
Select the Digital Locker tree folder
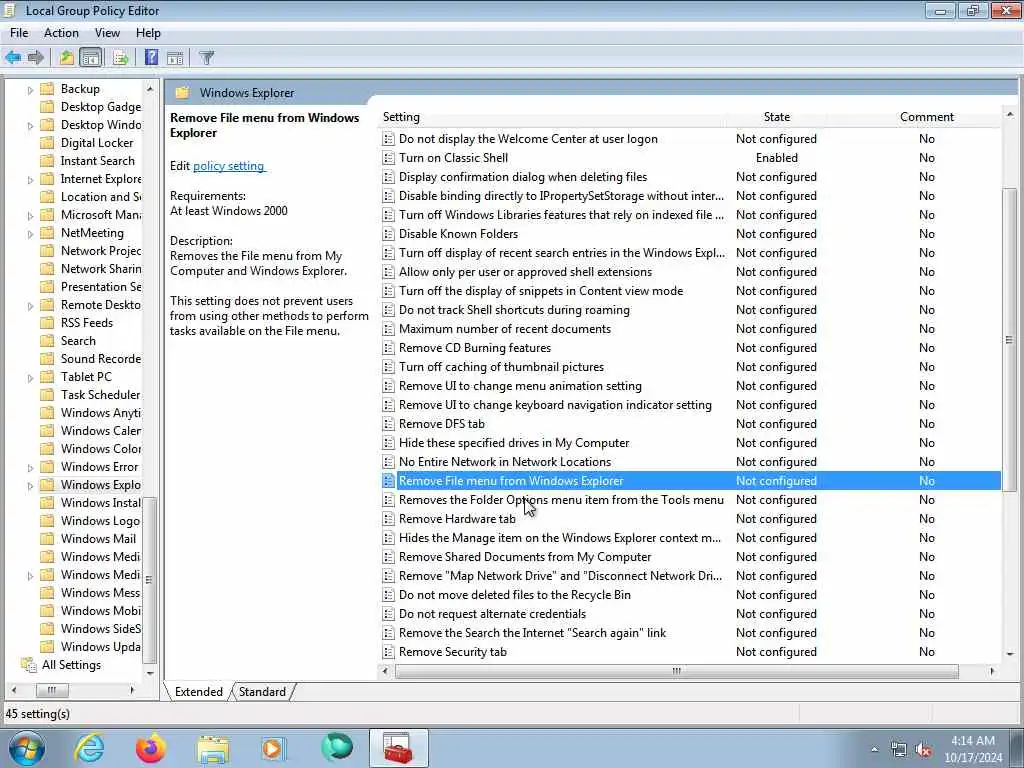click(x=97, y=143)
